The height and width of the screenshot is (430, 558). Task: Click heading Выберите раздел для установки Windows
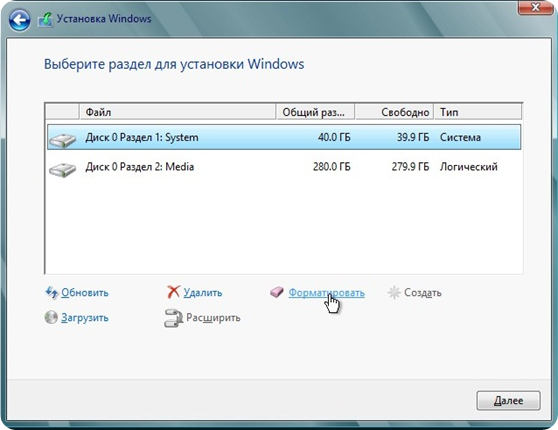[x=174, y=64]
